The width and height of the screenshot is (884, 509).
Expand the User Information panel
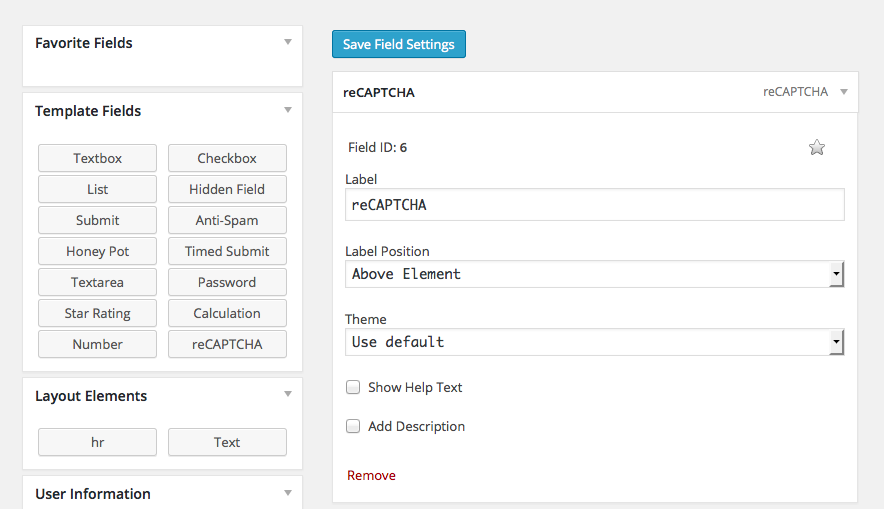click(x=287, y=493)
